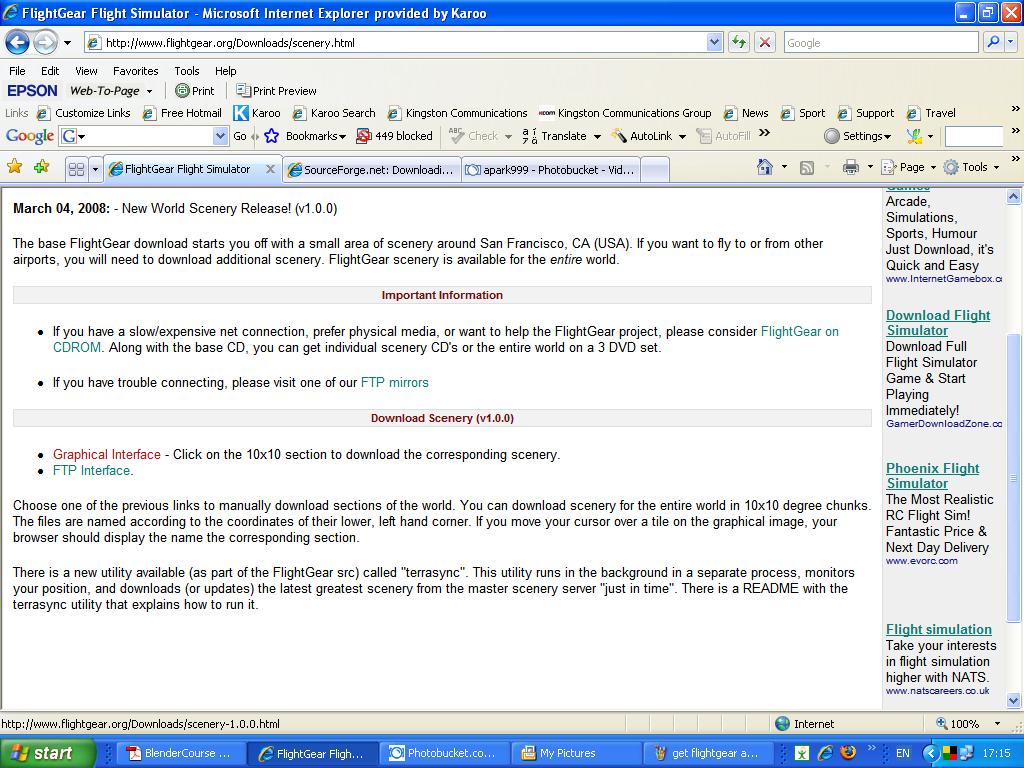The height and width of the screenshot is (768, 1024).
Task: Click the Excel icon in taskbar tray
Action: tap(802, 753)
